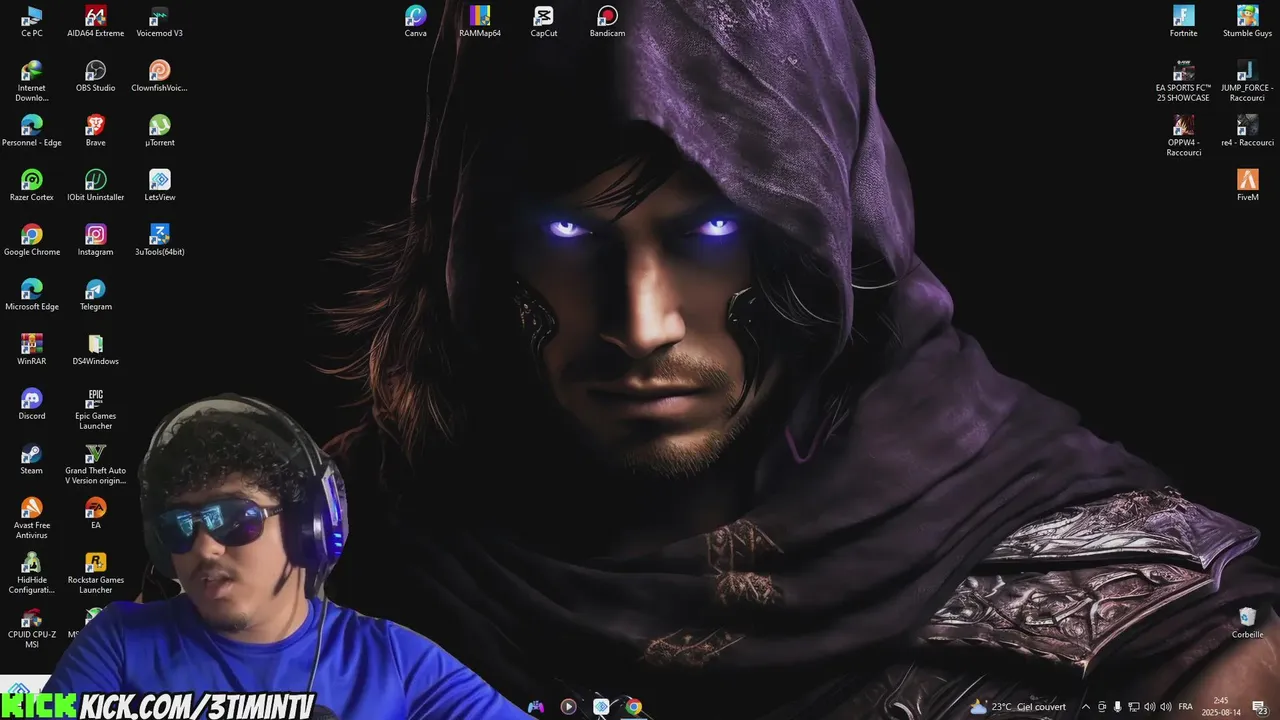
Task: Open JUMP_FORCE - Raccourci shortcut
Action: click(x=1248, y=81)
